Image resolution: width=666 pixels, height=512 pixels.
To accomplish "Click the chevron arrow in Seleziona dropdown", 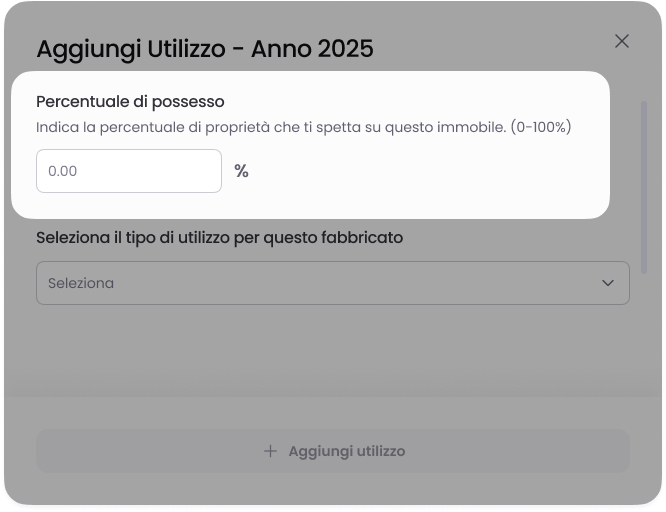I will point(608,283).
